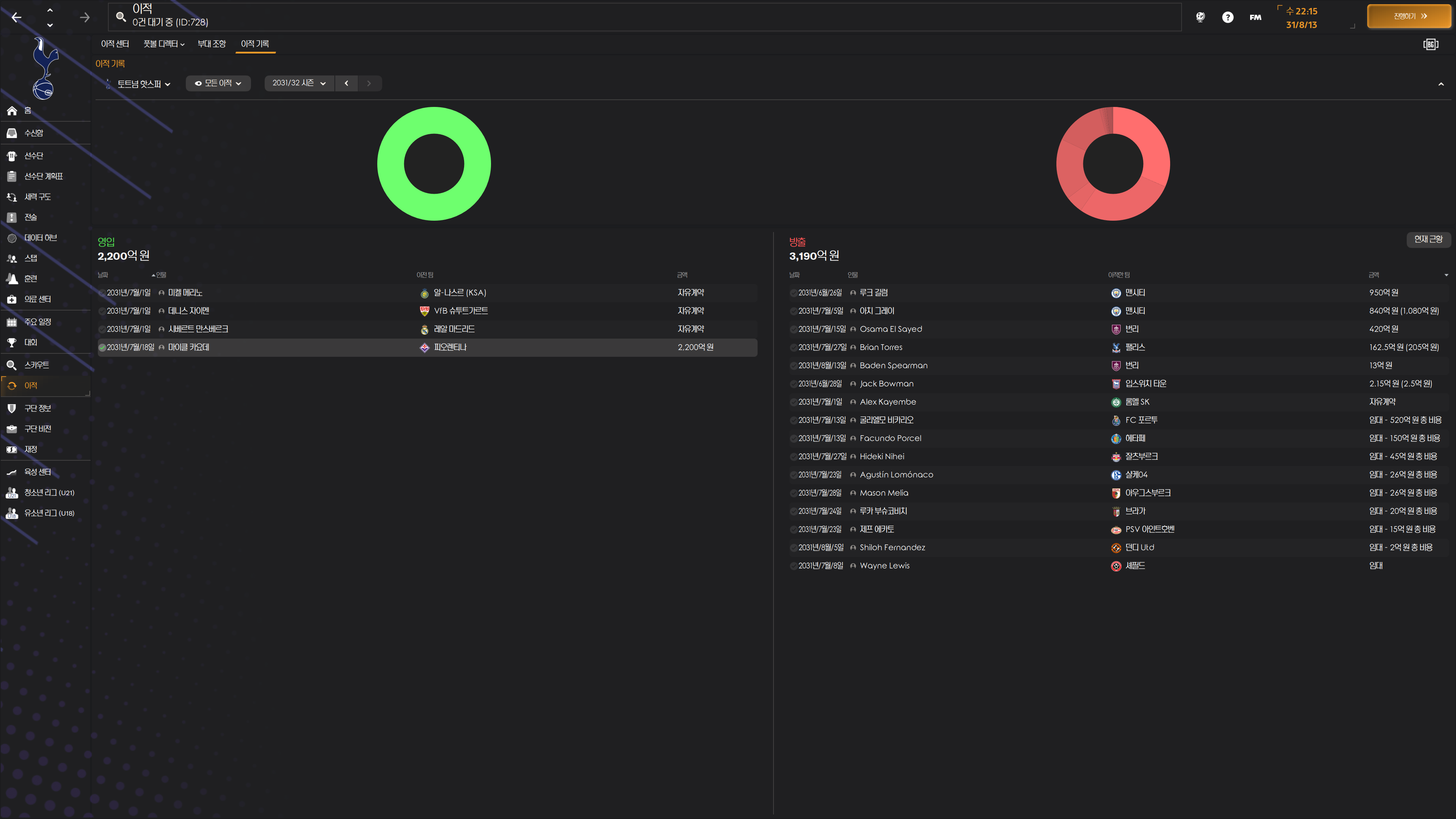This screenshot has height=819, width=1456.
Task: Switch to the 부대 조항 tab
Action: [x=212, y=44]
